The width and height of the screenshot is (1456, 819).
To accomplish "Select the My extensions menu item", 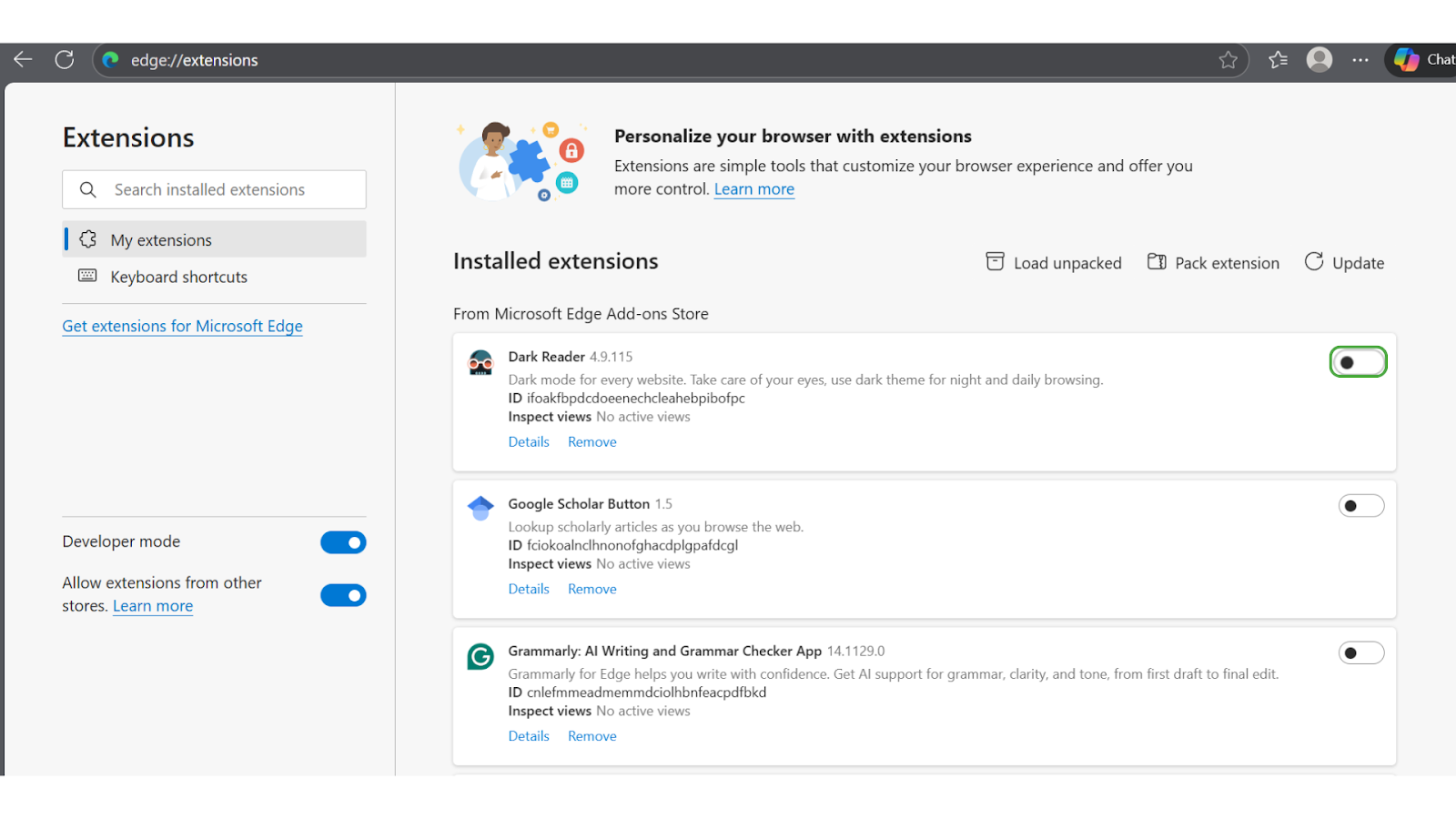I will pyautogui.click(x=215, y=239).
